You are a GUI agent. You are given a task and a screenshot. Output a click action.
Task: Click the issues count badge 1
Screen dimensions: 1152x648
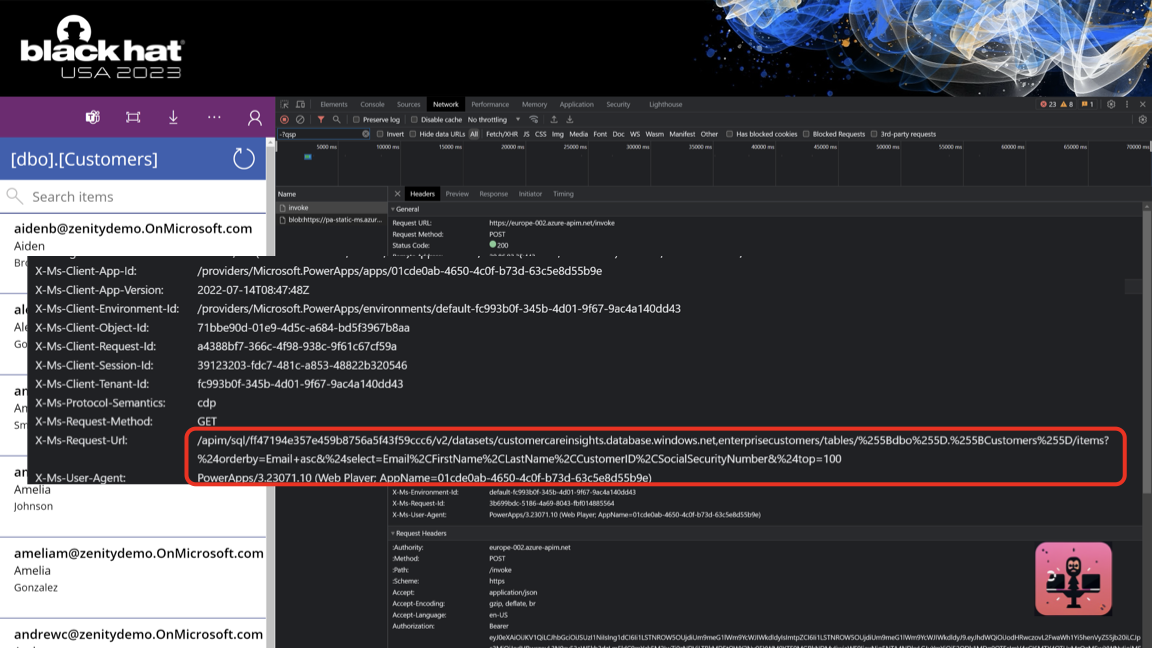point(1087,104)
